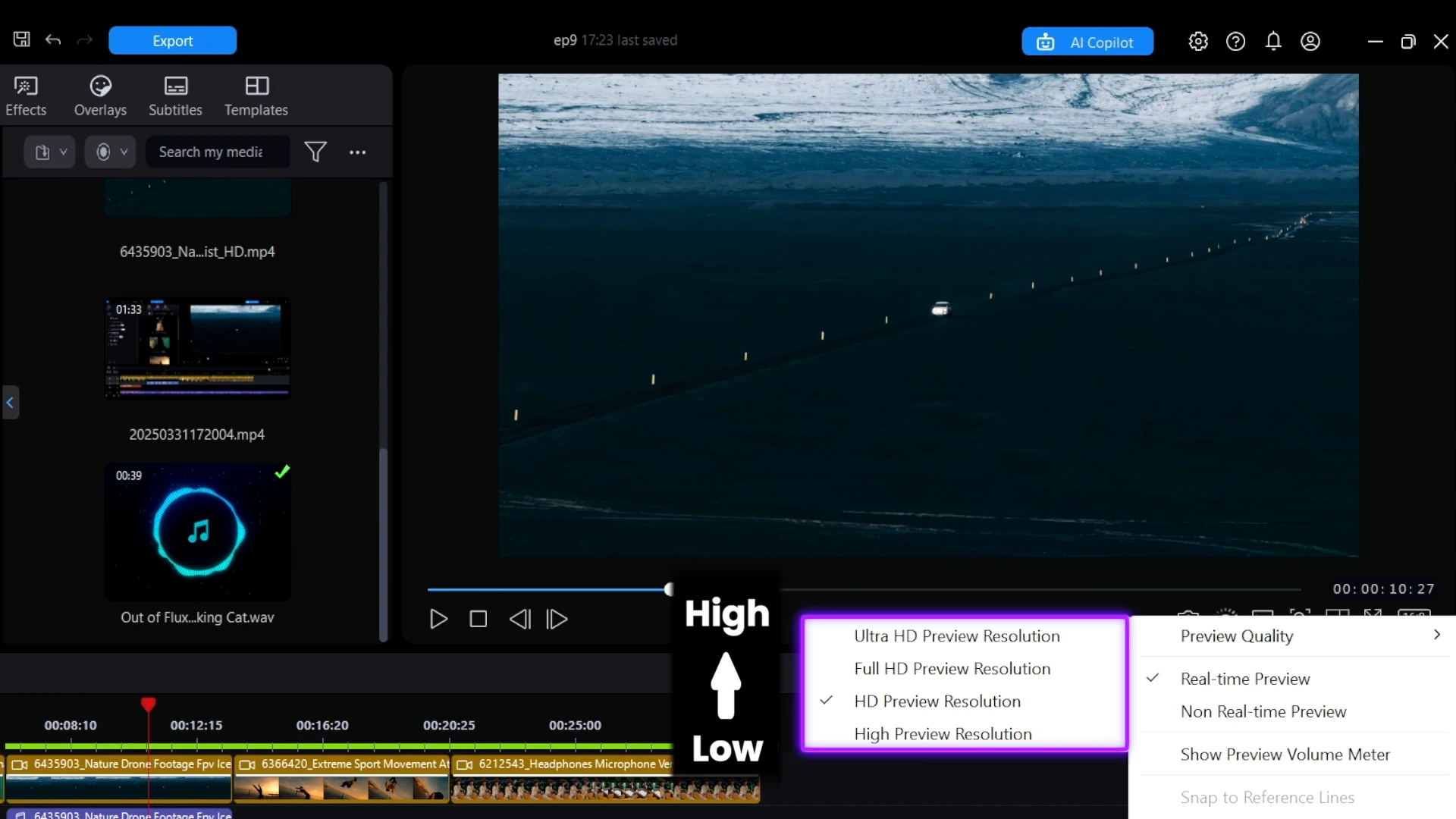Step to the previous frame
The height and width of the screenshot is (819, 1456).
[519, 619]
